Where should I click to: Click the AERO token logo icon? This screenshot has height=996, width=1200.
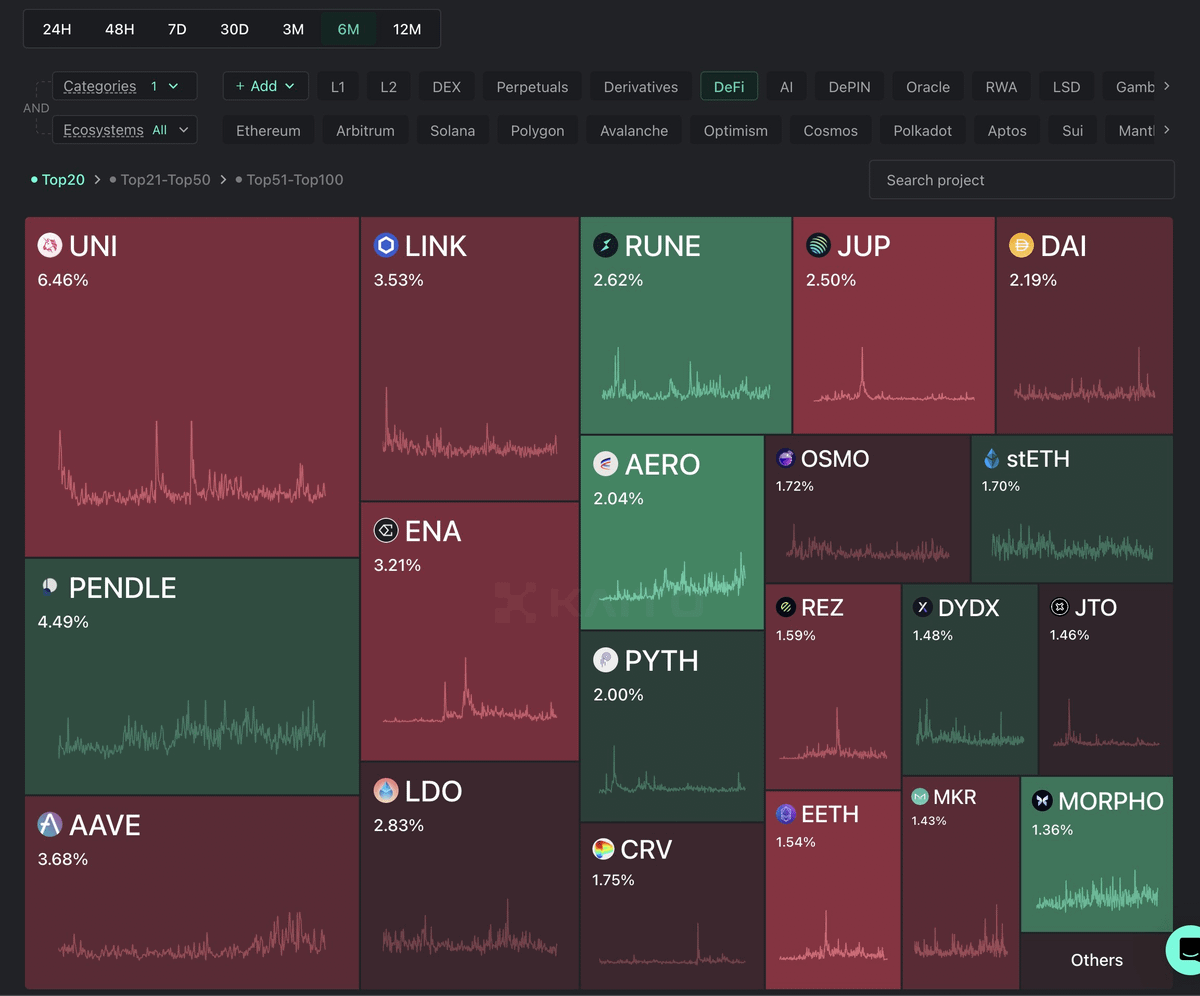(605, 463)
